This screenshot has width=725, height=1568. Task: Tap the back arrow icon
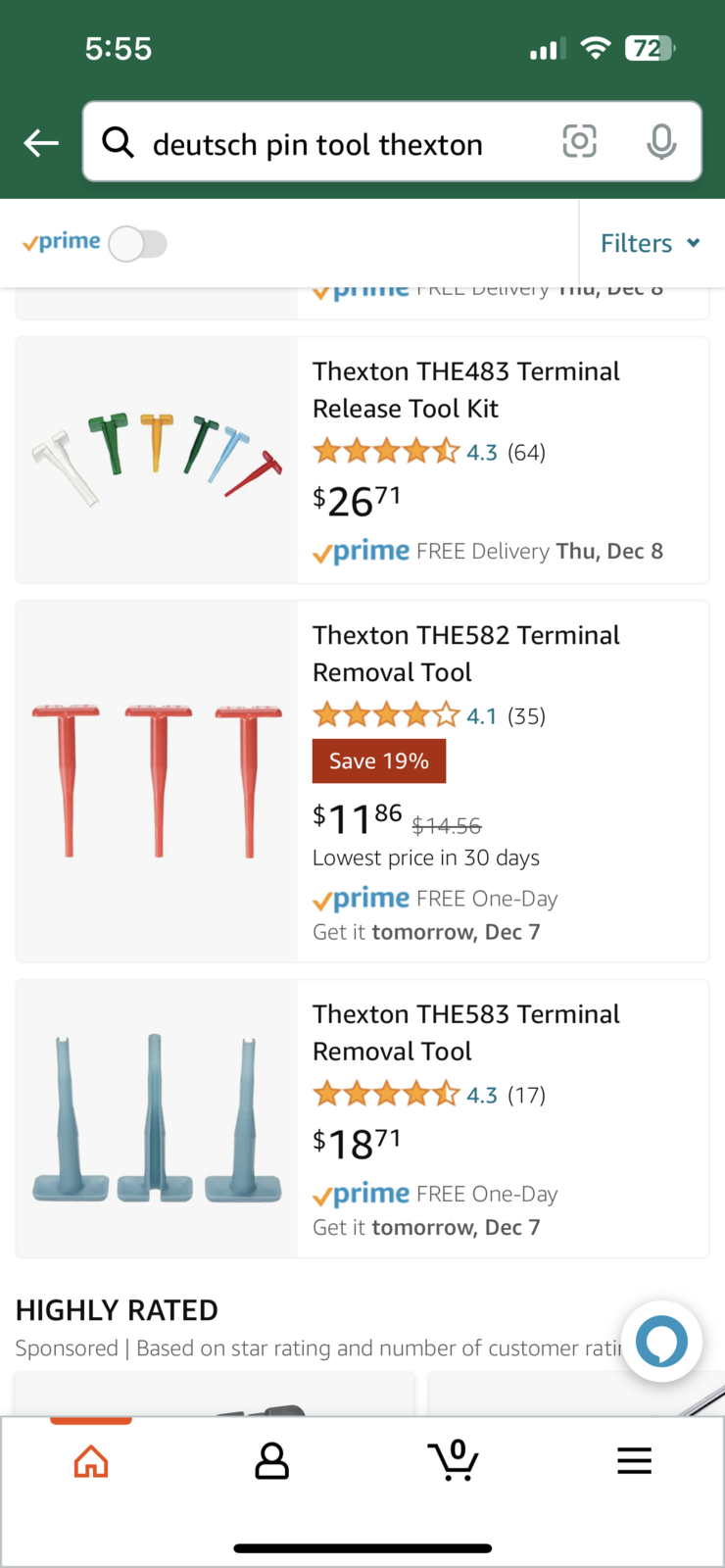(x=41, y=143)
